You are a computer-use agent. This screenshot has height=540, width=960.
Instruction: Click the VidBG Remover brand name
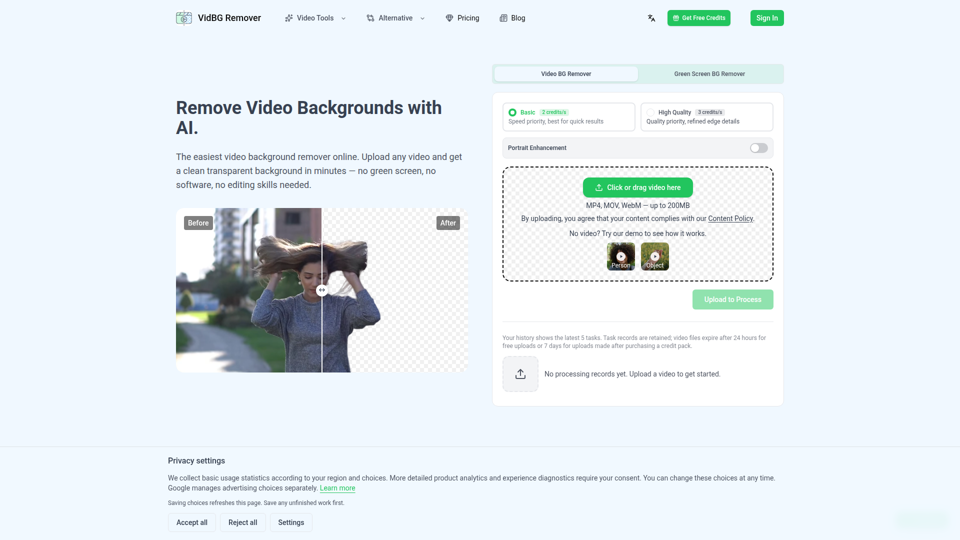click(229, 18)
